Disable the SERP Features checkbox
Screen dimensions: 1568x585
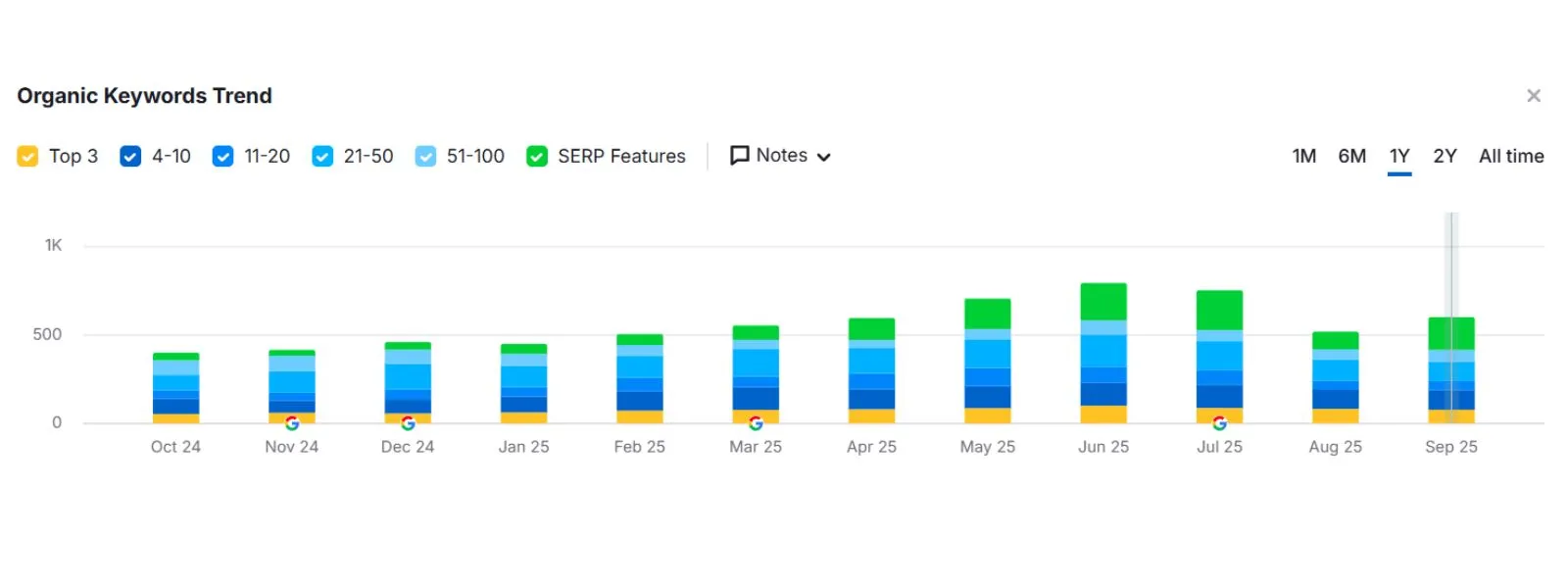tap(537, 156)
